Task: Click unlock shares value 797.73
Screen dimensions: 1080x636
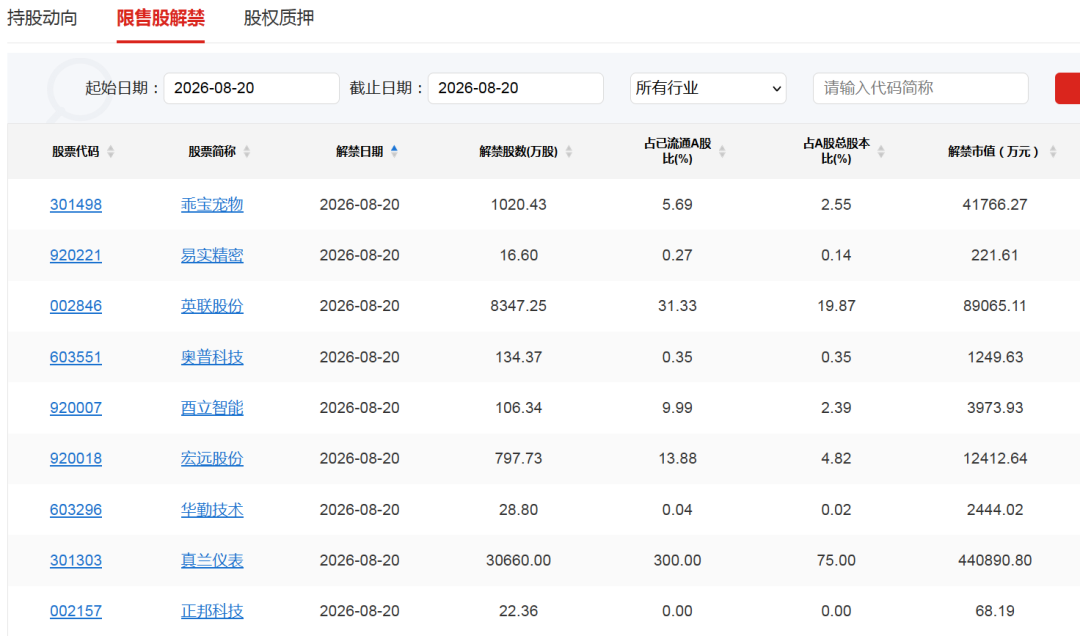Action: pyautogui.click(x=519, y=458)
